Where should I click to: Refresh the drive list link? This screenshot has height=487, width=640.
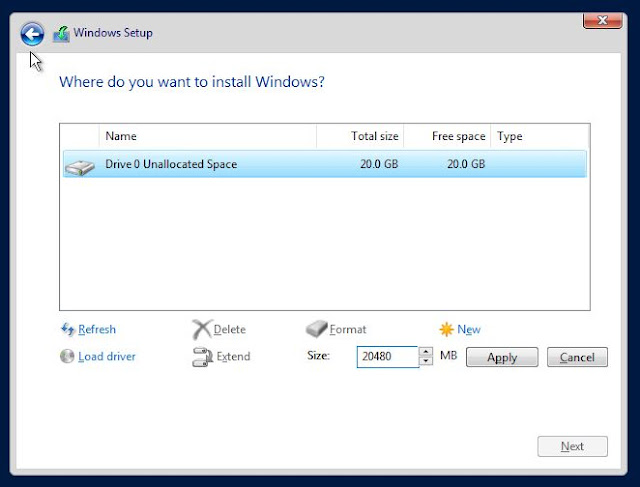97,329
